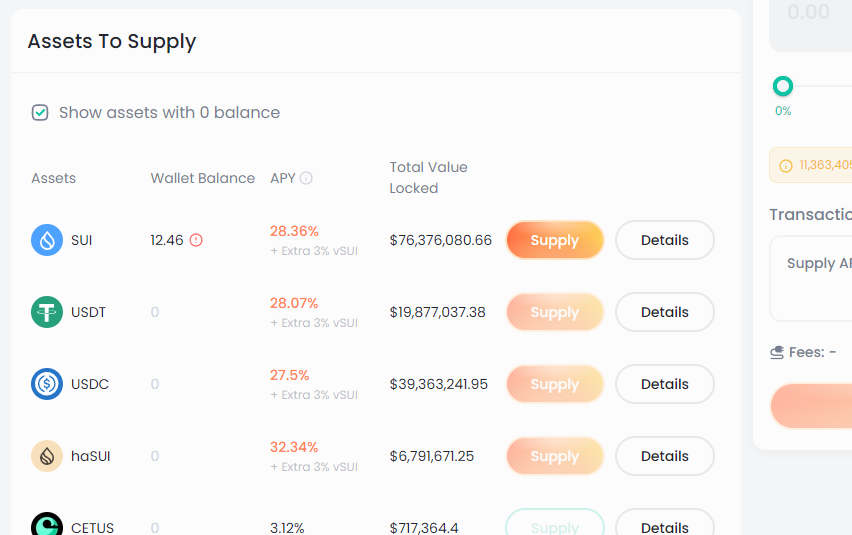
Task: Click the $39,363,241.95 total value
Action: pos(438,384)
